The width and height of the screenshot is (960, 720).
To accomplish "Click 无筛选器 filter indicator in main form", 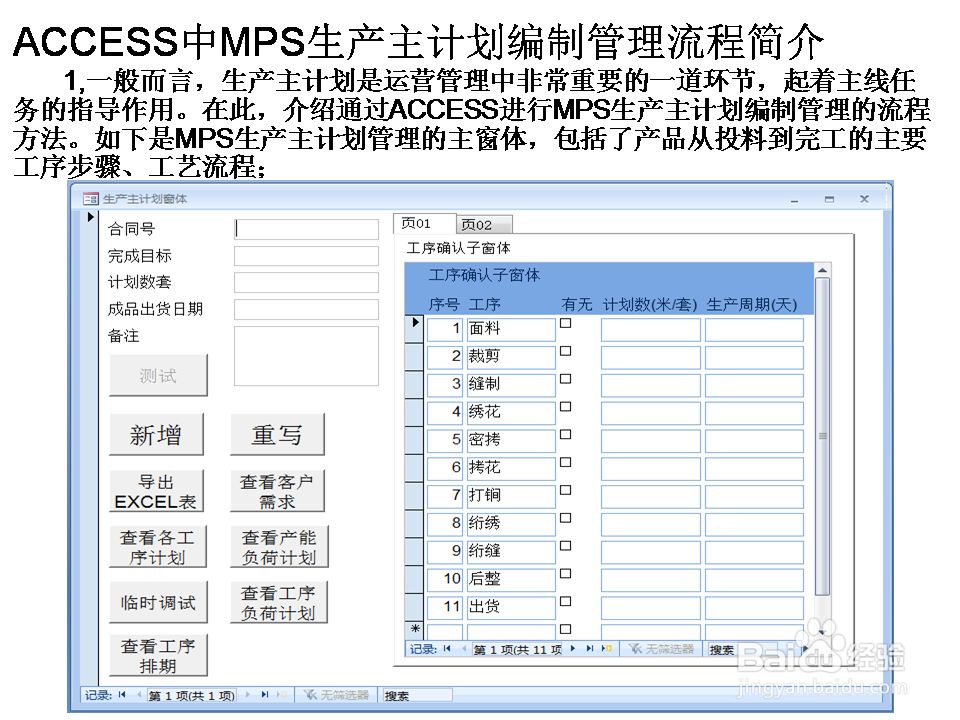I will [x=337, y=695].
